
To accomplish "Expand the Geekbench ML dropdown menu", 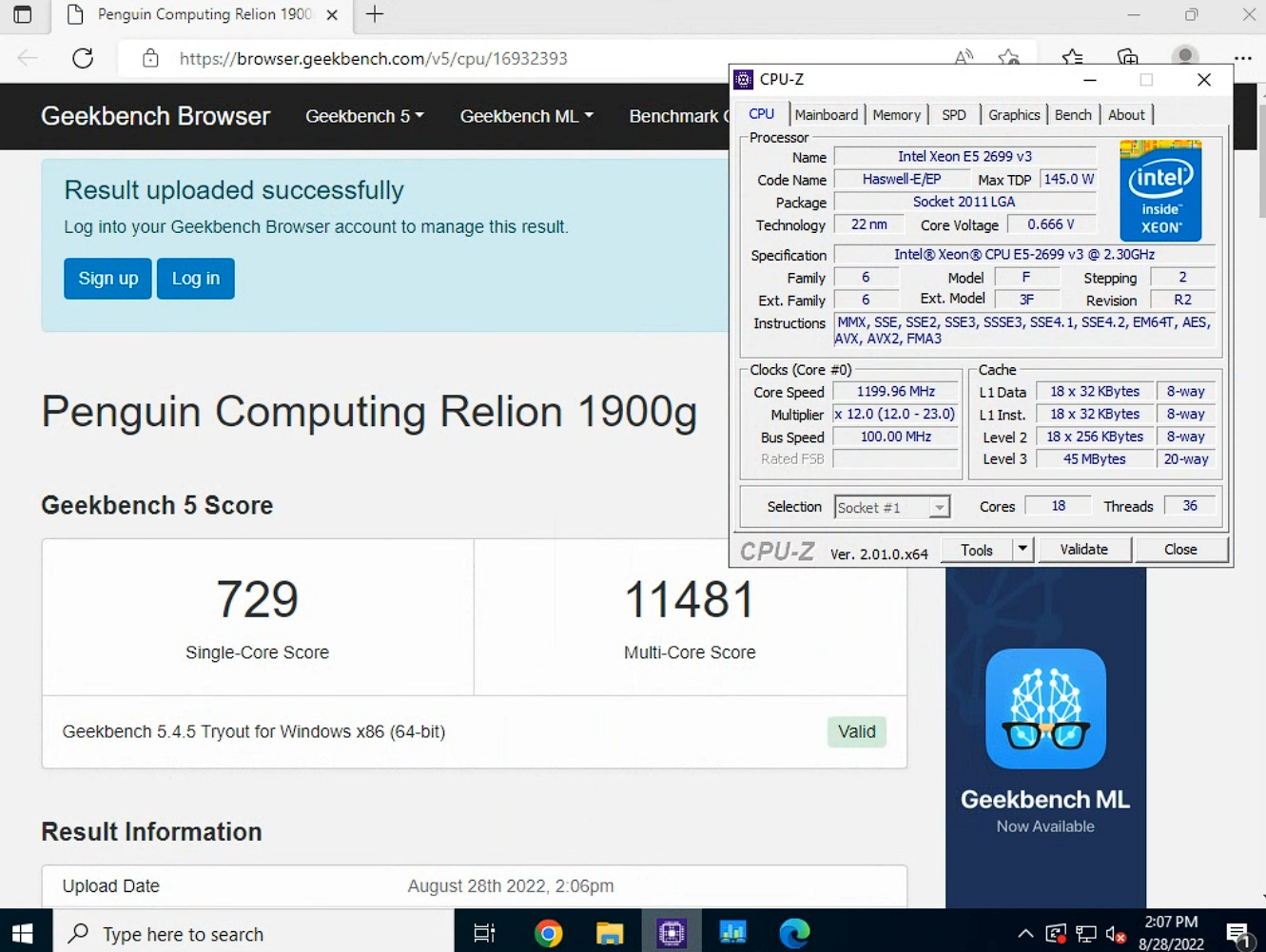I will 526,116.
